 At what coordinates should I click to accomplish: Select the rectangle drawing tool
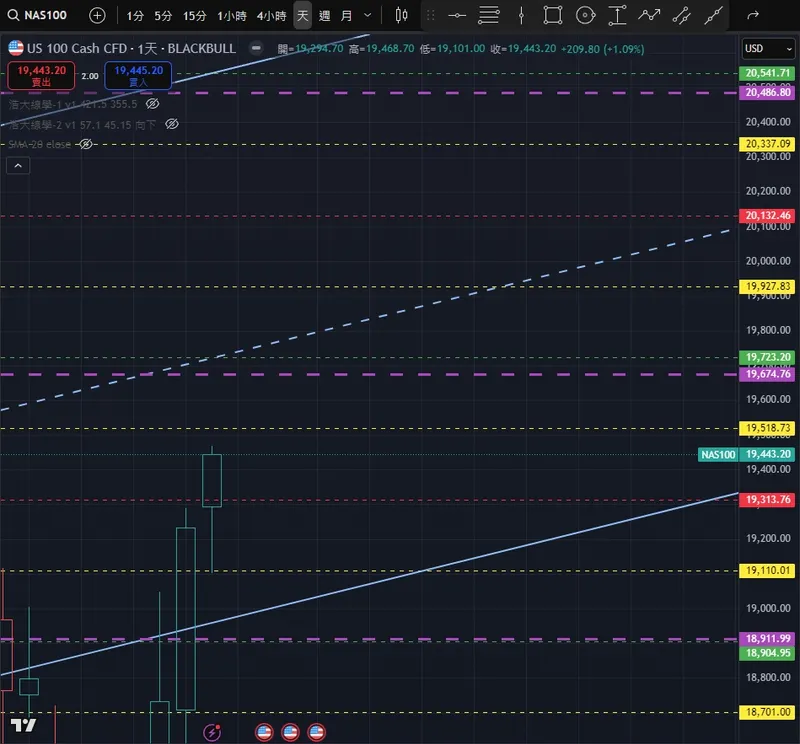click(553, 15)
